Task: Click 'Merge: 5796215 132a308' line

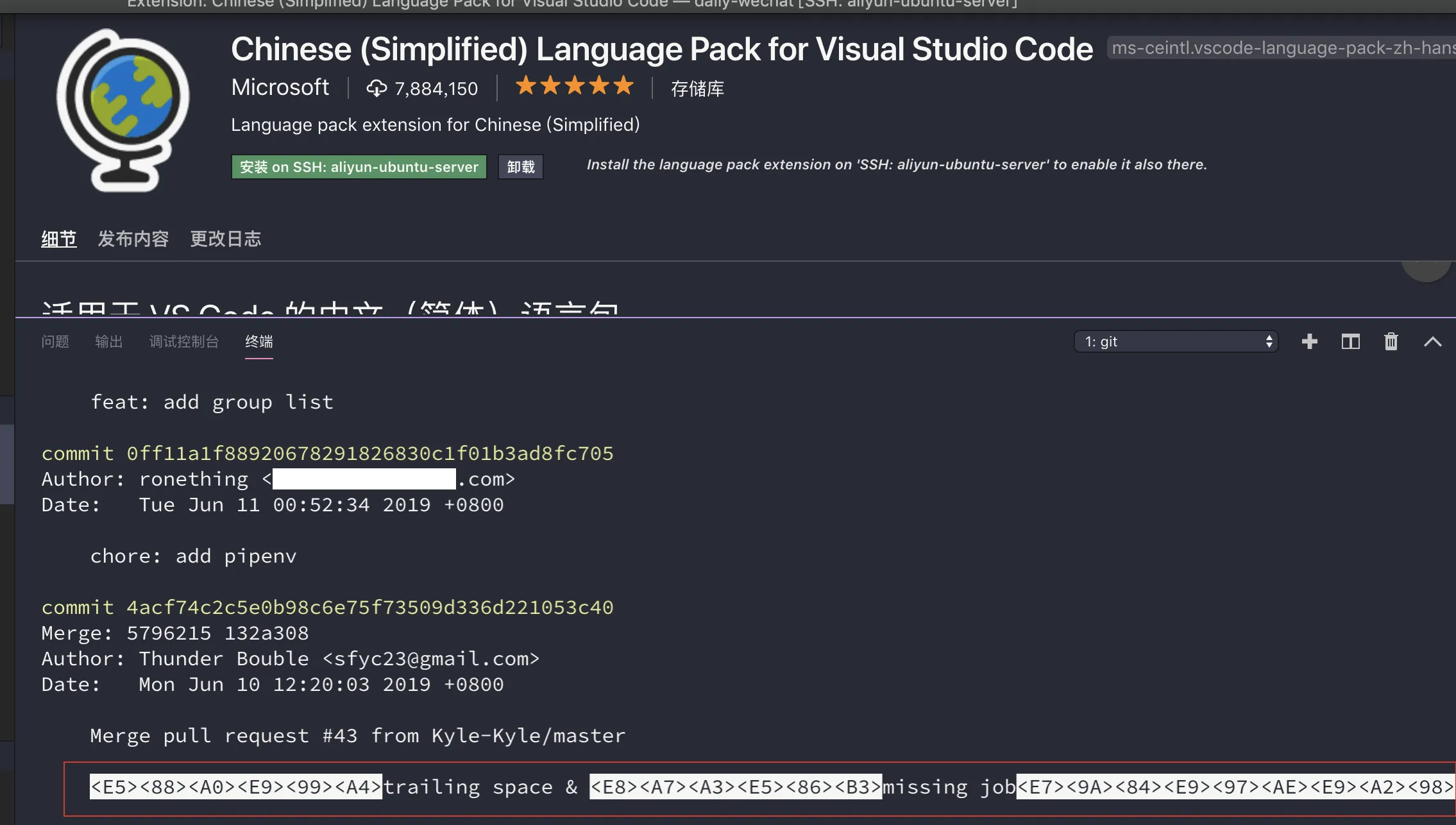Action: (175, 633)
